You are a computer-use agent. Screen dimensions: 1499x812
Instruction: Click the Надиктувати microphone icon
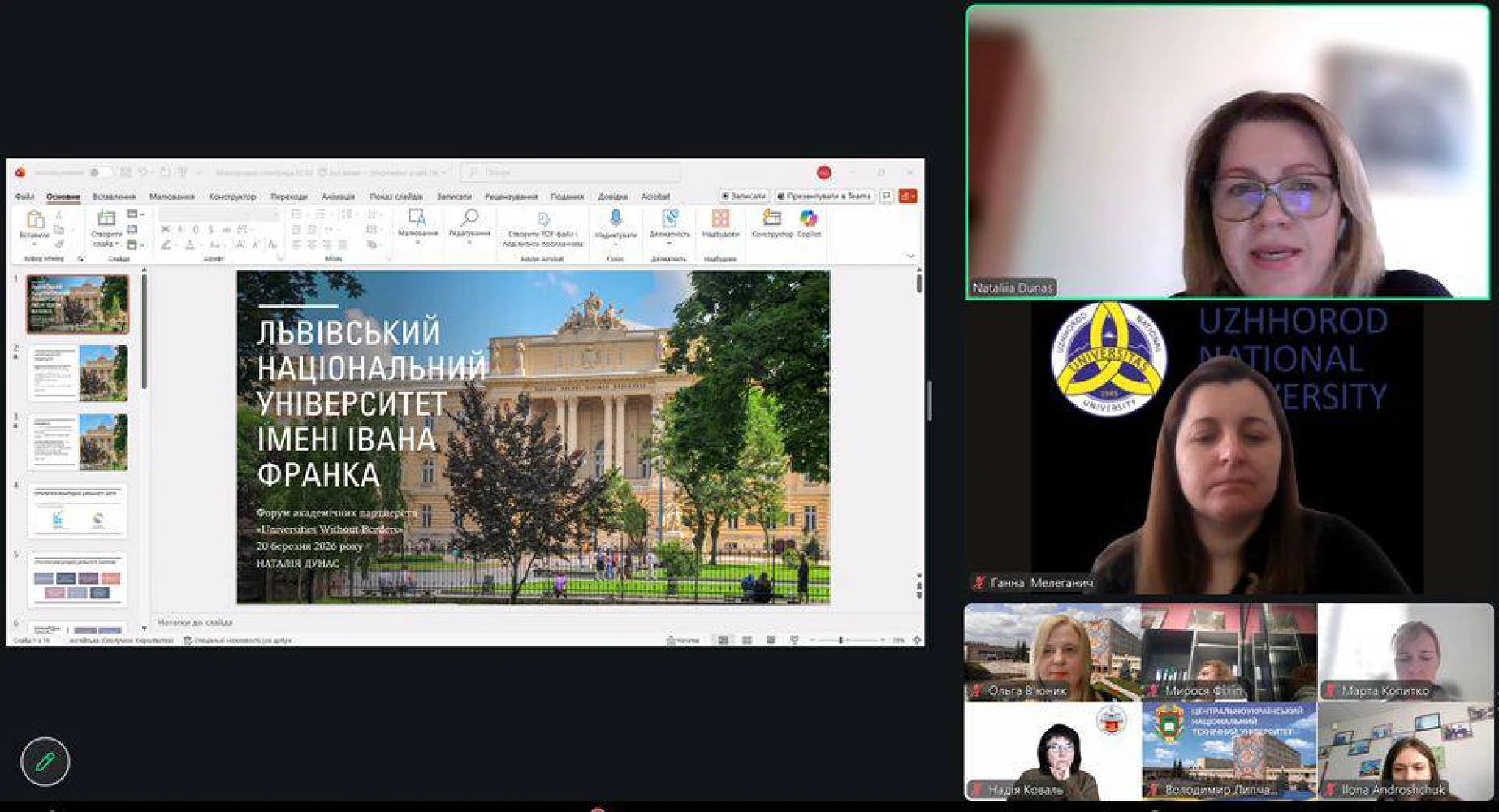coord(616,218)
